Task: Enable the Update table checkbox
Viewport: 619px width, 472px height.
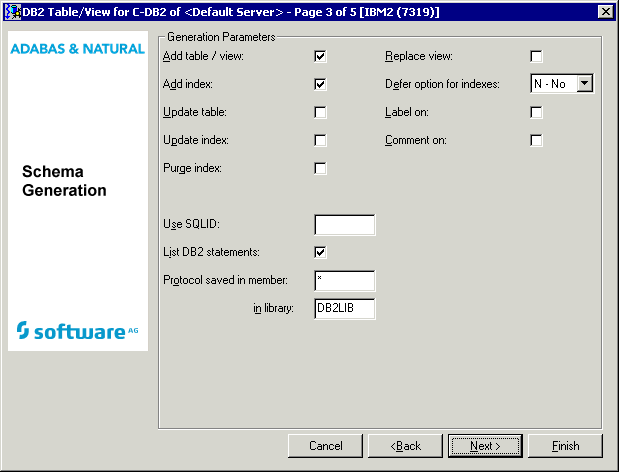Action: point(320,112)
